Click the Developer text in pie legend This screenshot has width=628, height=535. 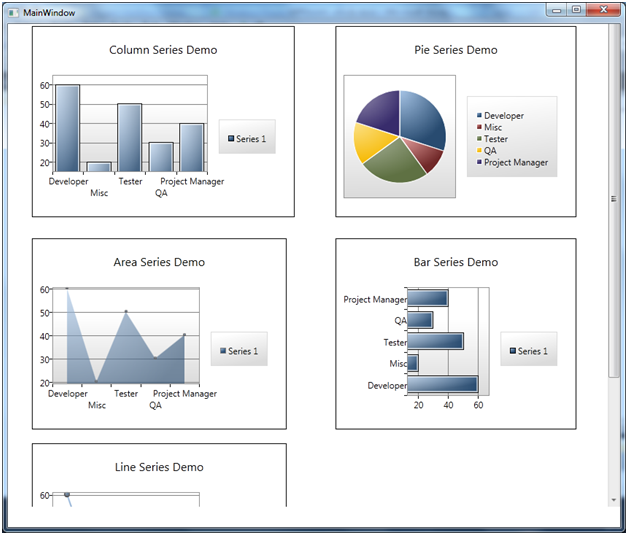504,115
